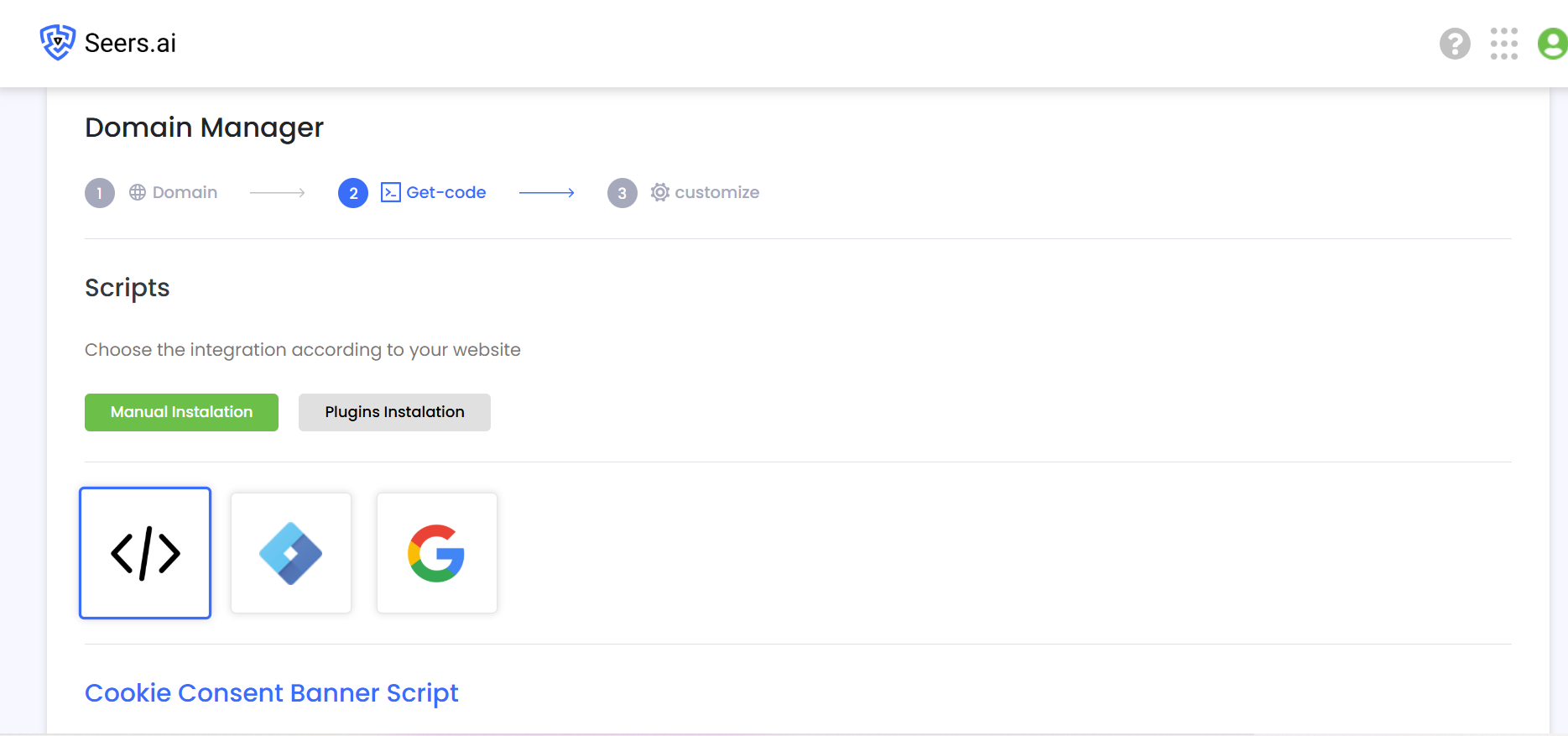The height and width of the screenshot is (736, 1568).
Task: Open the help question mark icon
Action: [1455, 44]
